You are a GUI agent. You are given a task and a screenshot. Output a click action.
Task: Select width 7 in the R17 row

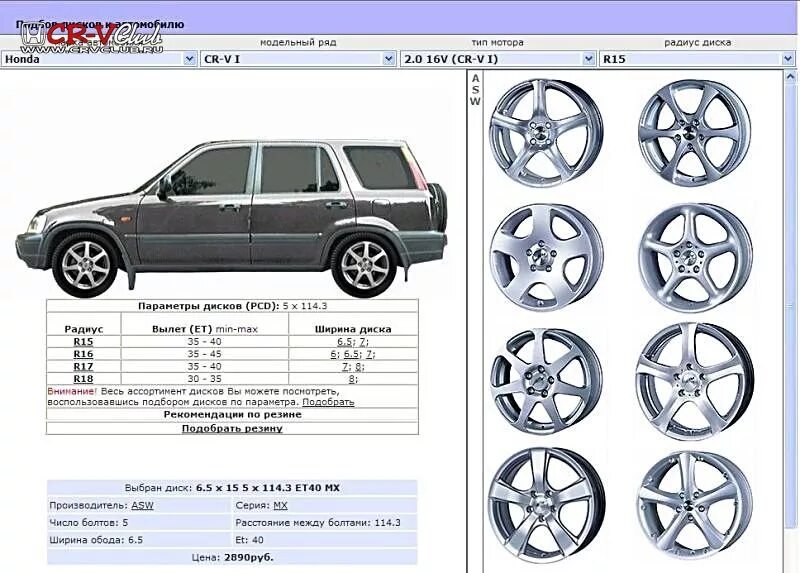pyautogui.click(x=345, y=366)
